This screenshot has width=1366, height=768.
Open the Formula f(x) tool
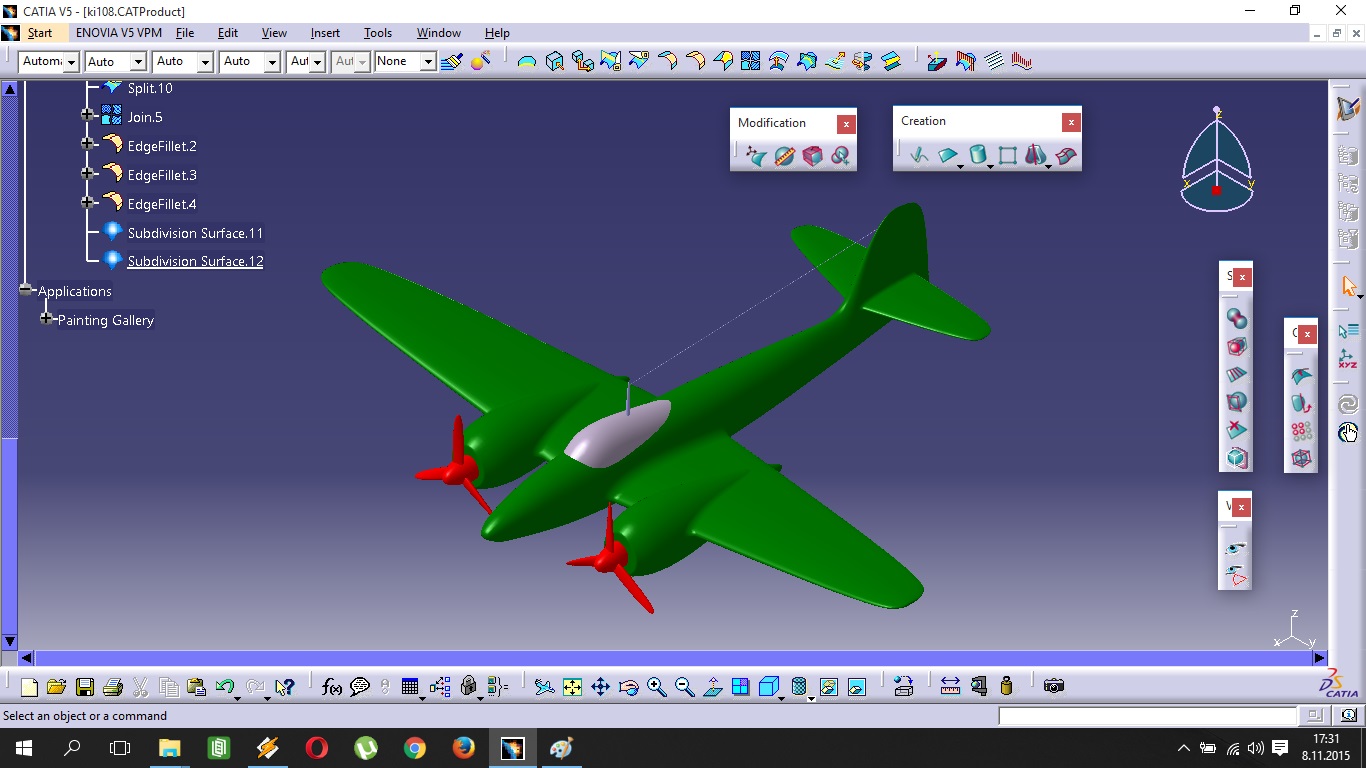coord(332,687)
